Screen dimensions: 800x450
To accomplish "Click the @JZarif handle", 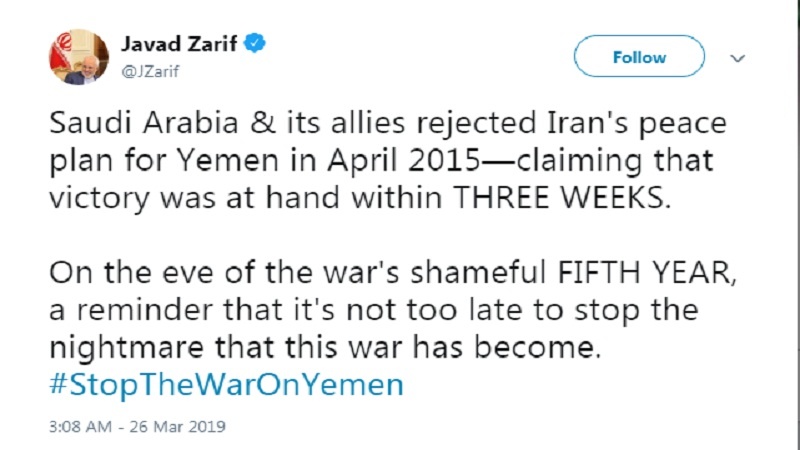I will [148, 70].
